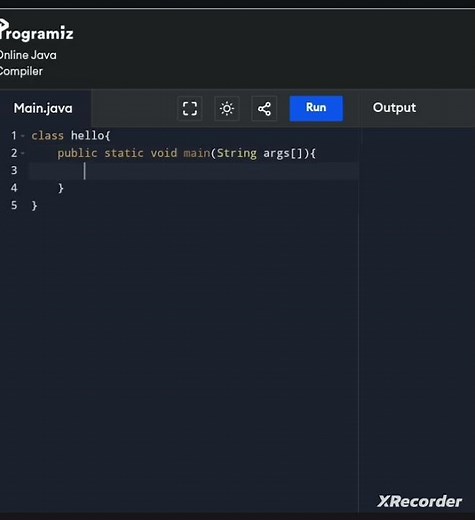The image size is (475, 520).
Task: Select line number 5 in gutter
Action: click(14, 205)
